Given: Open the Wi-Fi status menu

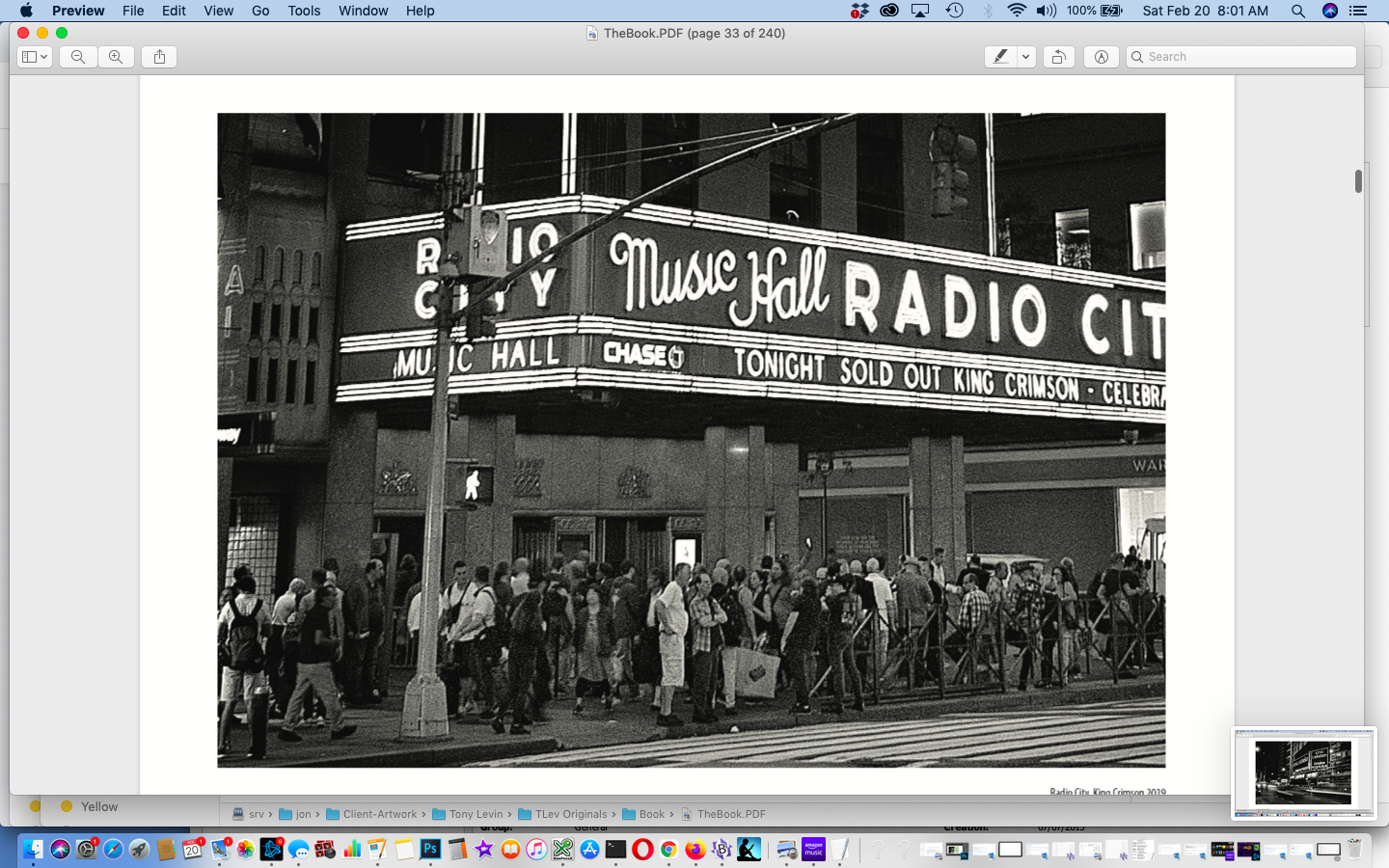Looking at the screenshot, I should click(1017, 11).
